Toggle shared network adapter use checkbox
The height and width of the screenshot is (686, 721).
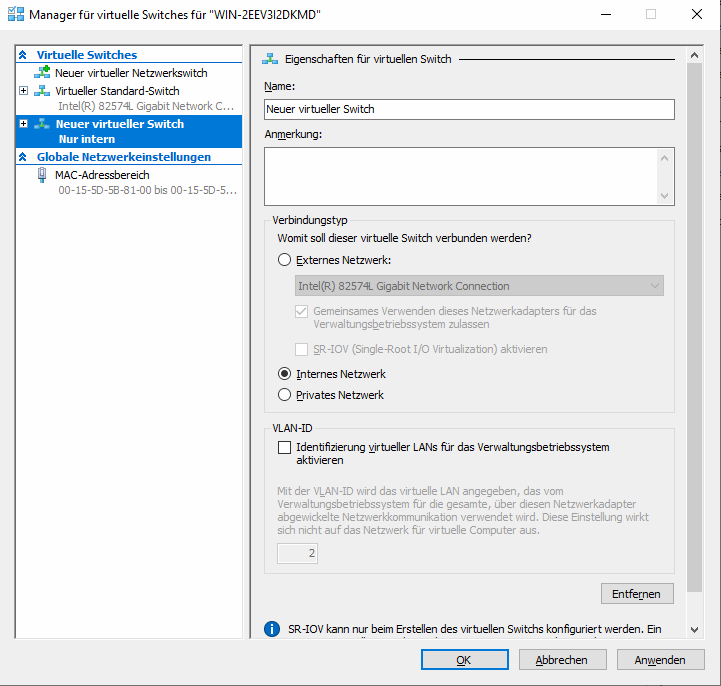click(x=301, y=311)
